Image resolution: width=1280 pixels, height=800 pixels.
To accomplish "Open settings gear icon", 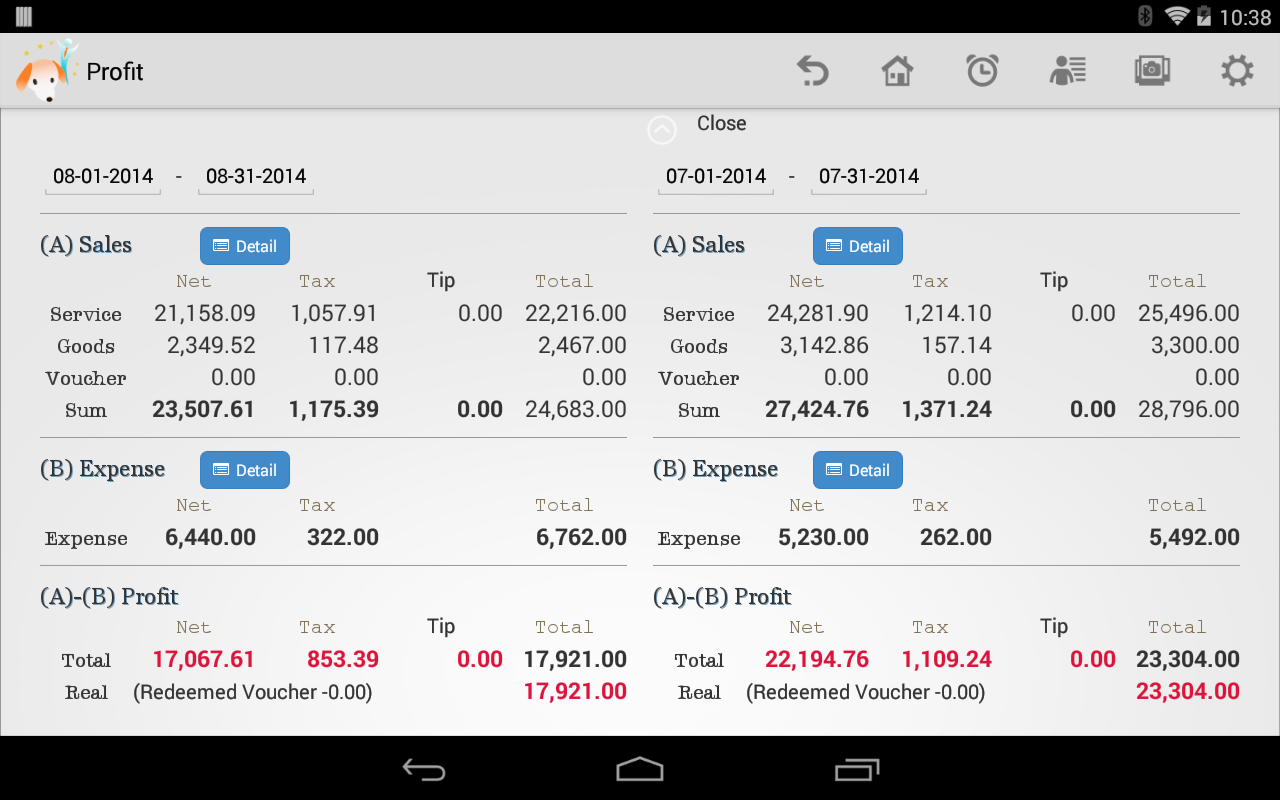I will click(1237, 71).
